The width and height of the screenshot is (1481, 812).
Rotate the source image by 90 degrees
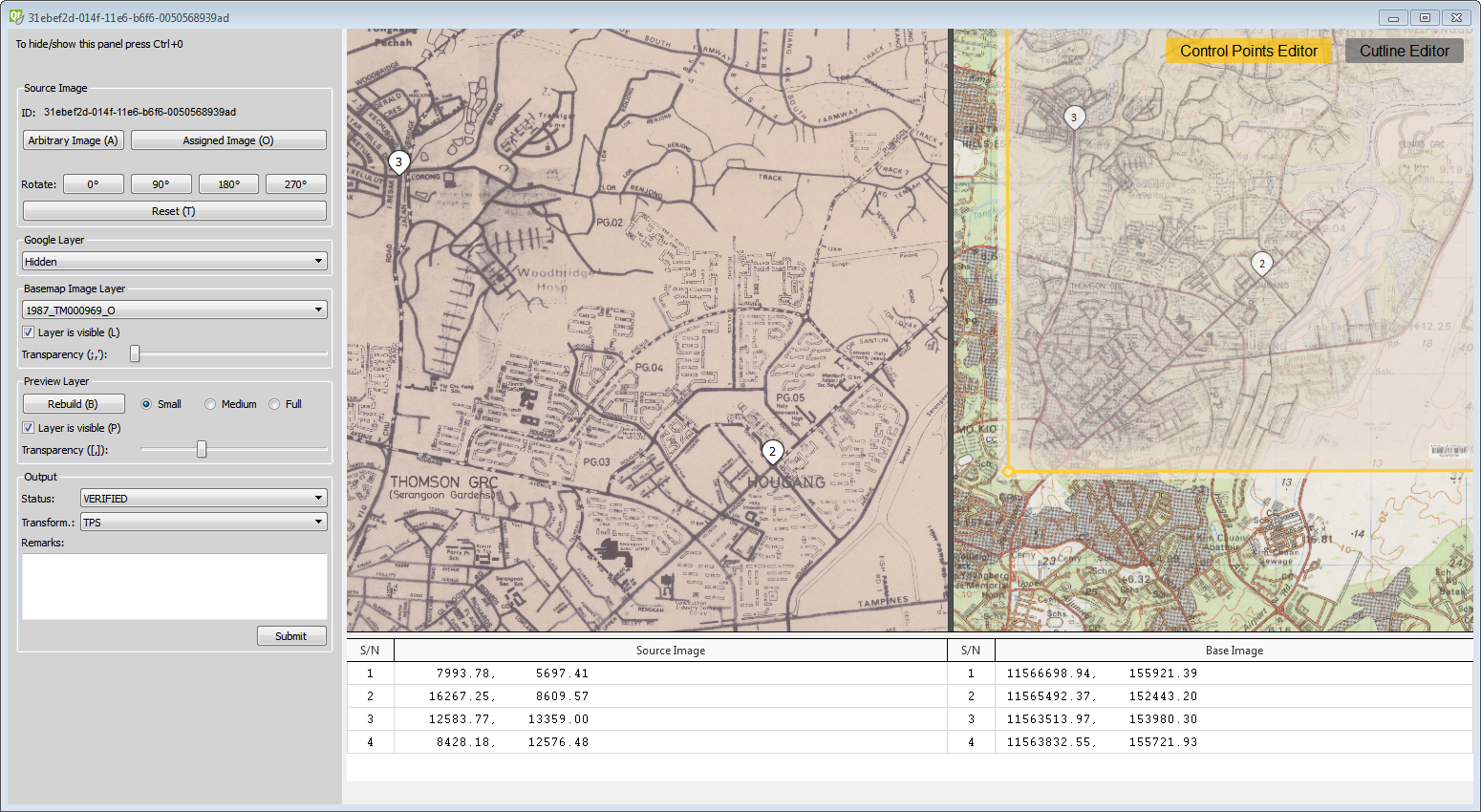(161, 183)
